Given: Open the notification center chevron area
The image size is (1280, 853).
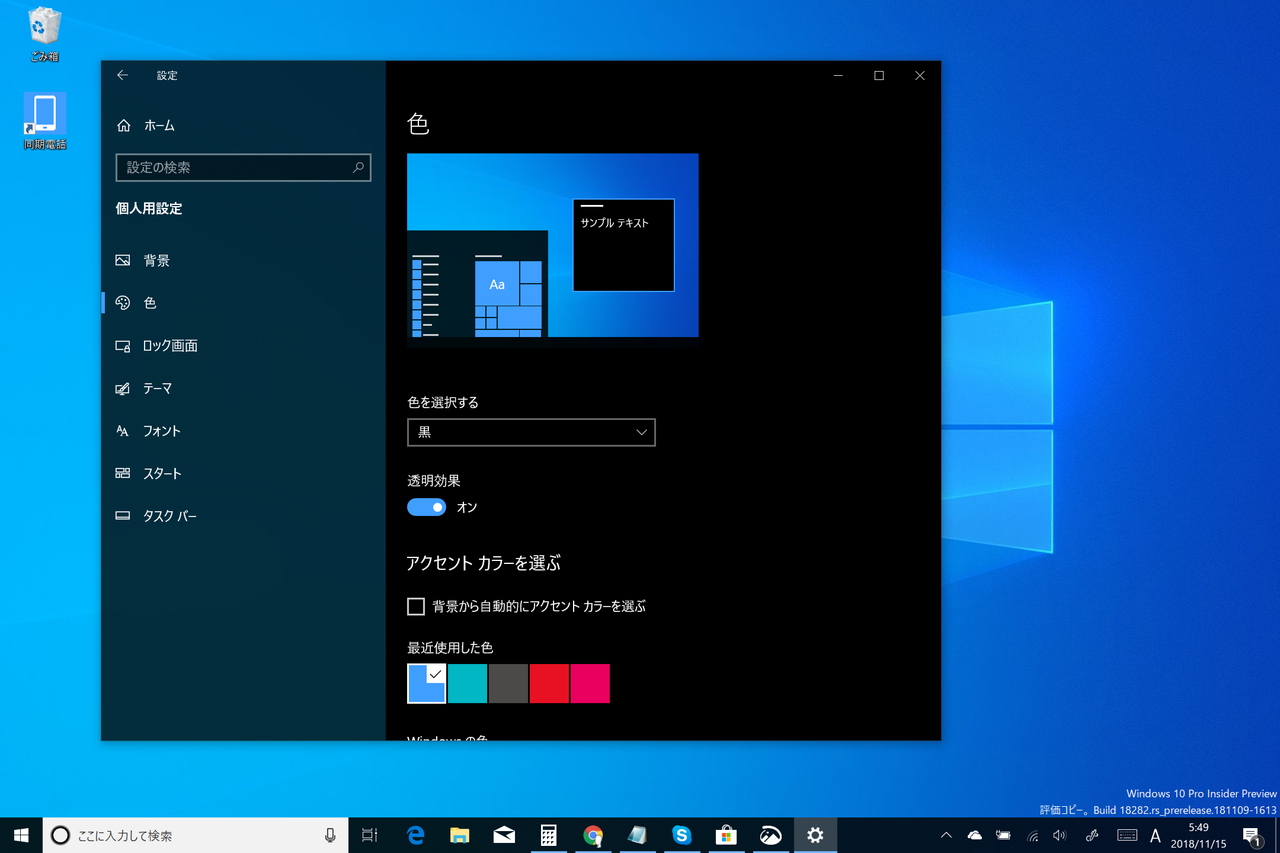Looking at the screenshot, I should pyautogui.click(x=1252, y=835).
